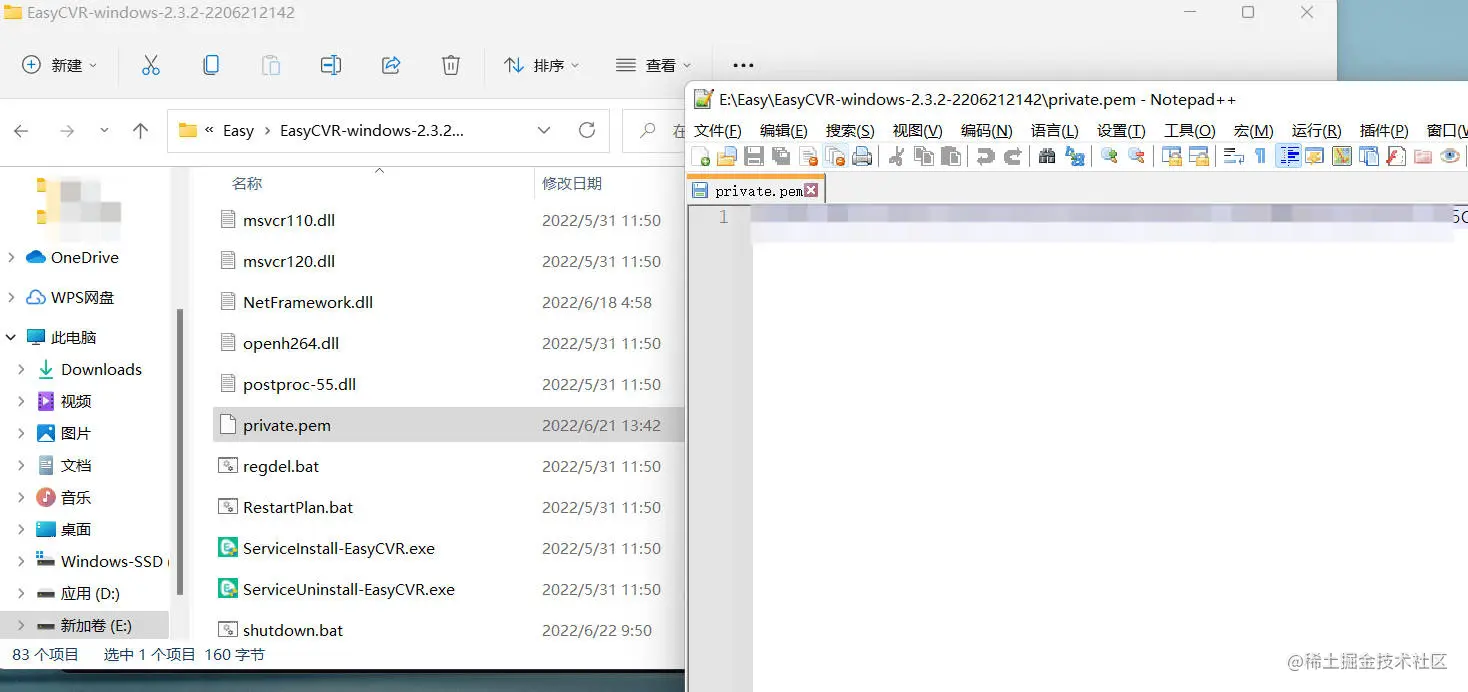Open the address bar history dropdown chevron

(x=544, y=130)
